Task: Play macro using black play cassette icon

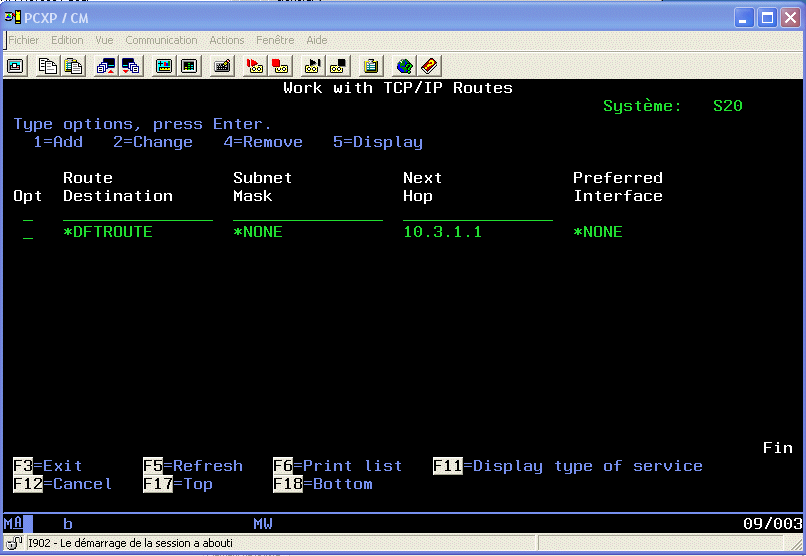Action: pos(313,66)
